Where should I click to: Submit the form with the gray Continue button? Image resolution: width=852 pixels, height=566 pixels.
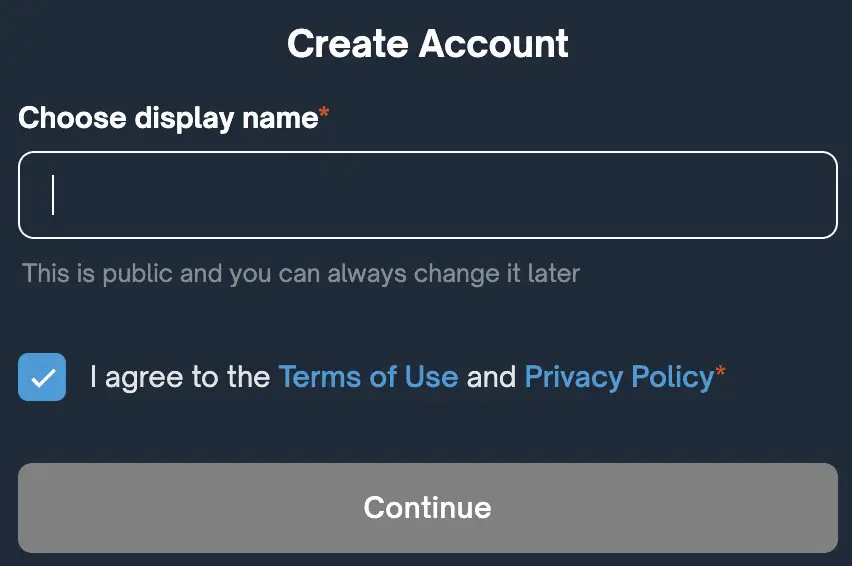click(427, 507)
